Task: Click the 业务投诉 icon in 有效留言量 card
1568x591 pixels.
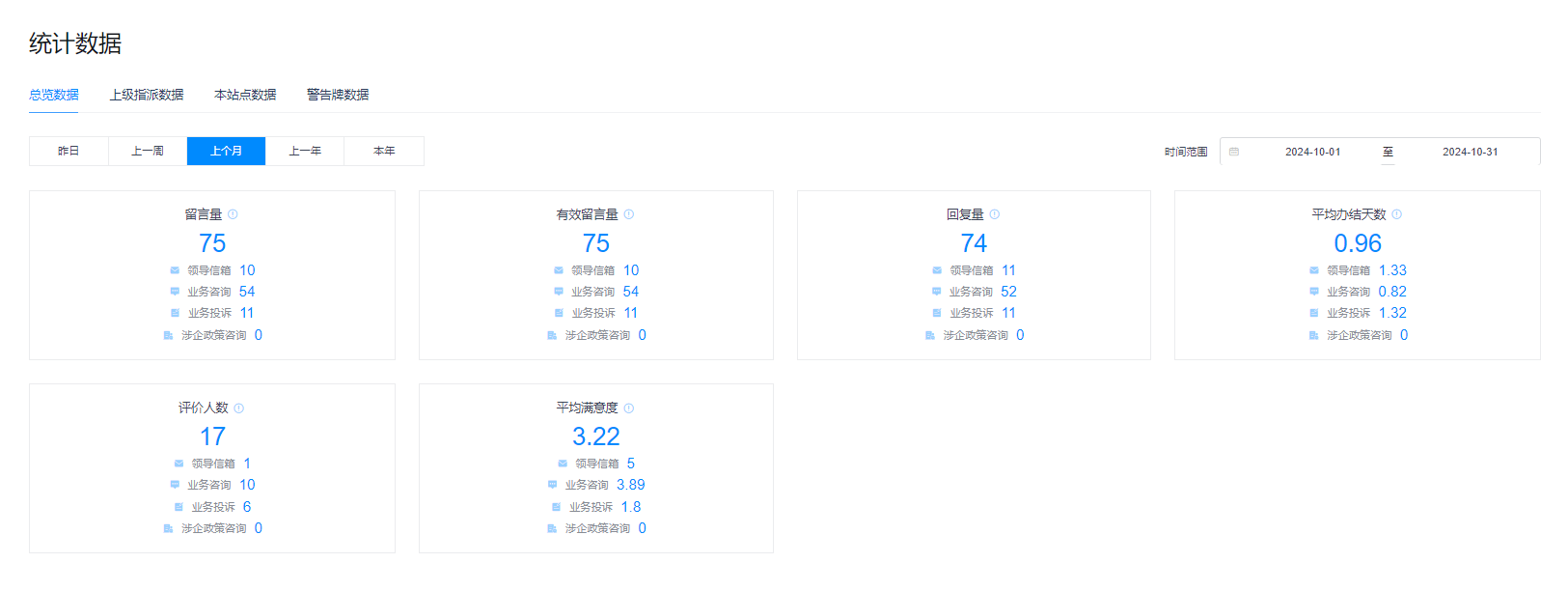Action: 559,313
